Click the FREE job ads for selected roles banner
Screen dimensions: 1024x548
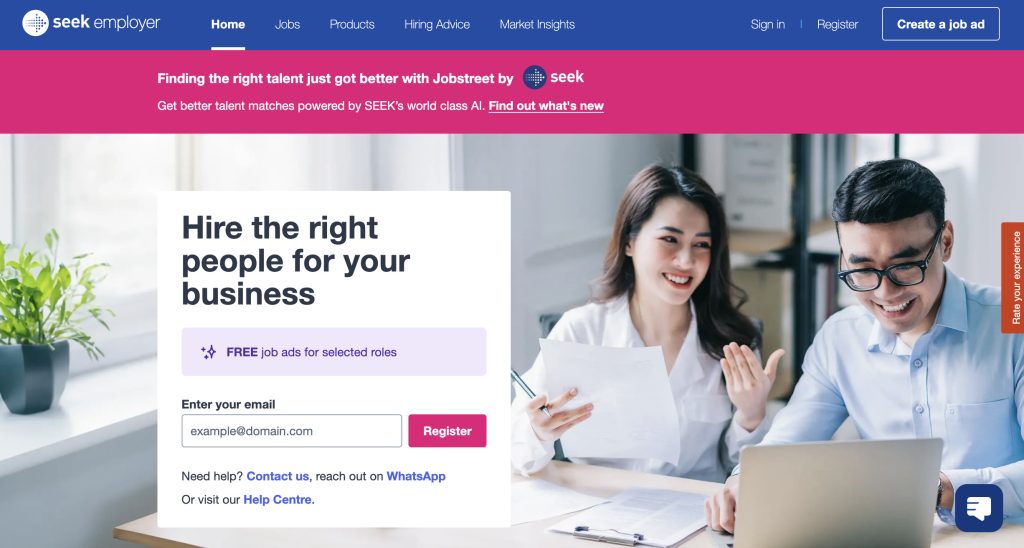pos(334,352)
